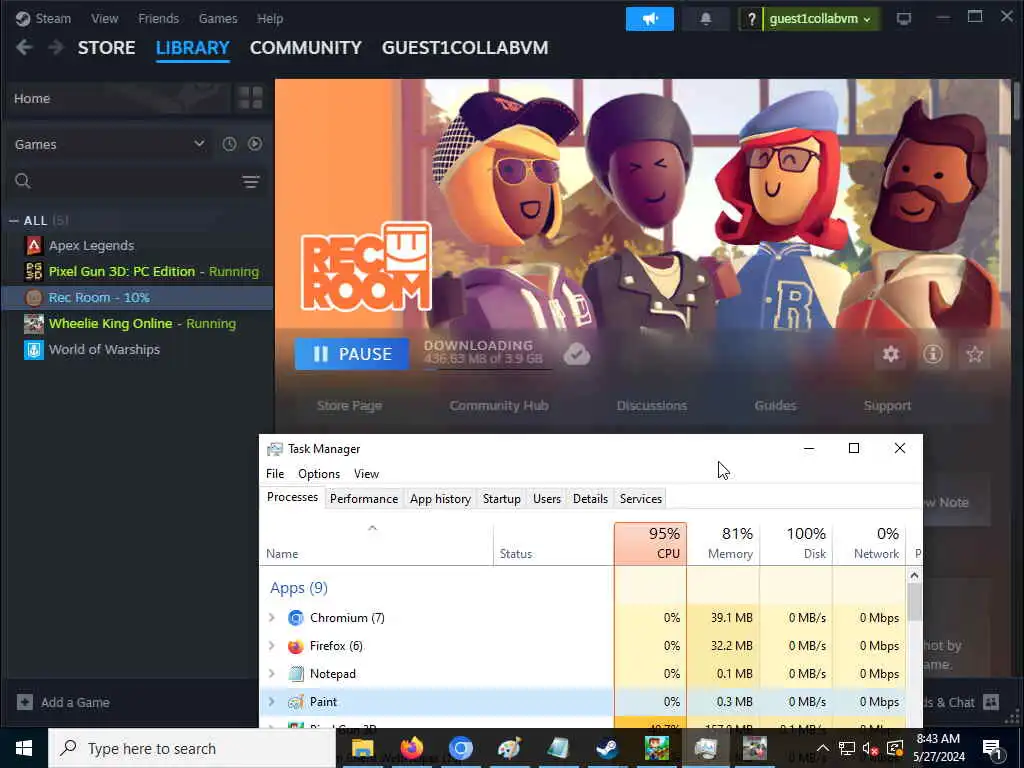Add Rec Room to favorites star icon
Screen dimensions: 1024x768
pyautogui.click(x=974, y=354)
